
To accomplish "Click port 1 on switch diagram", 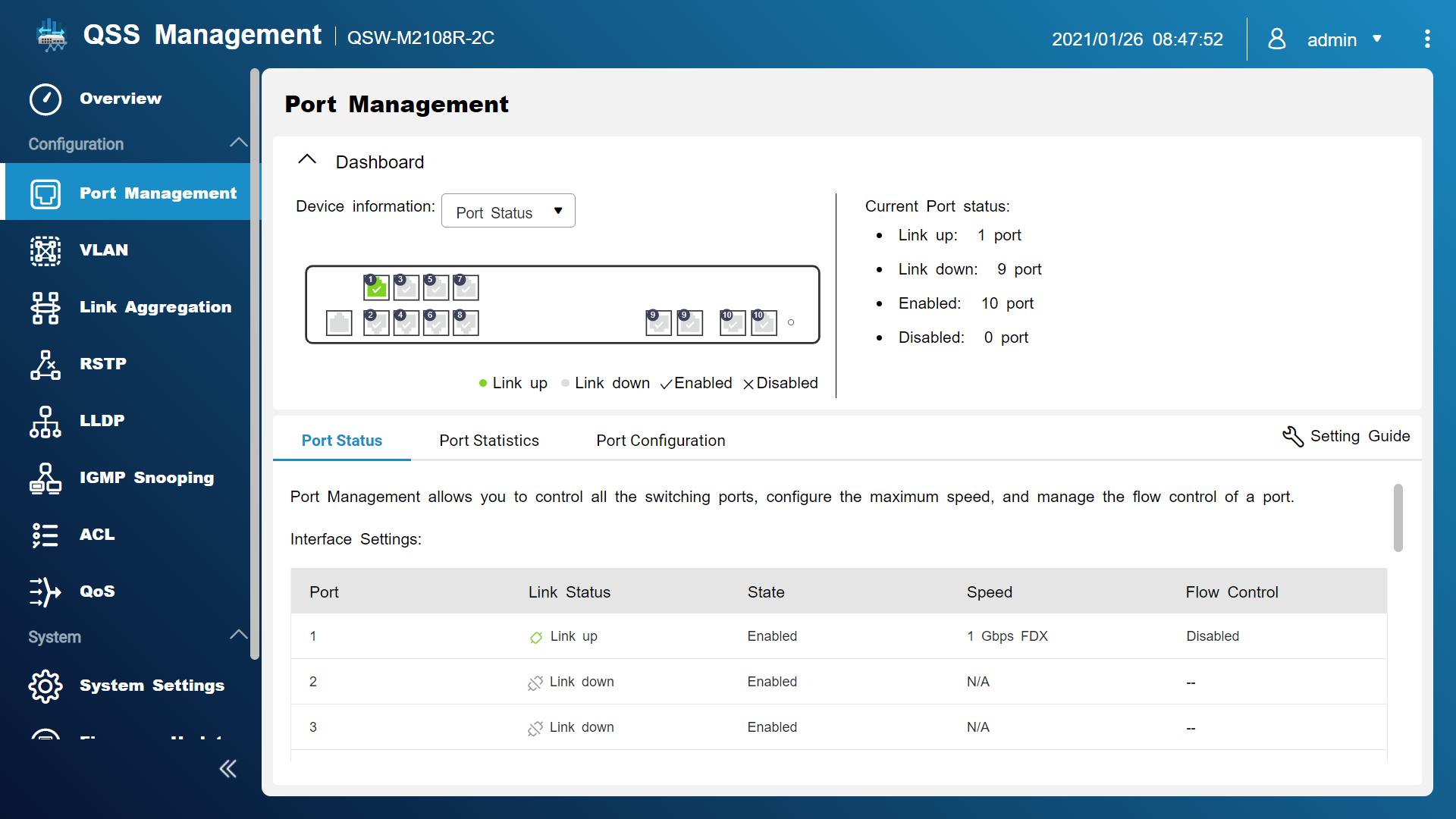I will (376, 287).
